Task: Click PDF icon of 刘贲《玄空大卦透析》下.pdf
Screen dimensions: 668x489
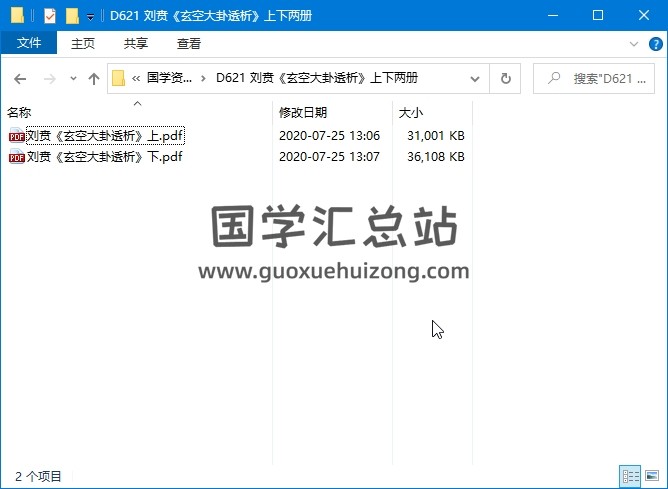Action: pyautogui.click(x=16, y=157)
